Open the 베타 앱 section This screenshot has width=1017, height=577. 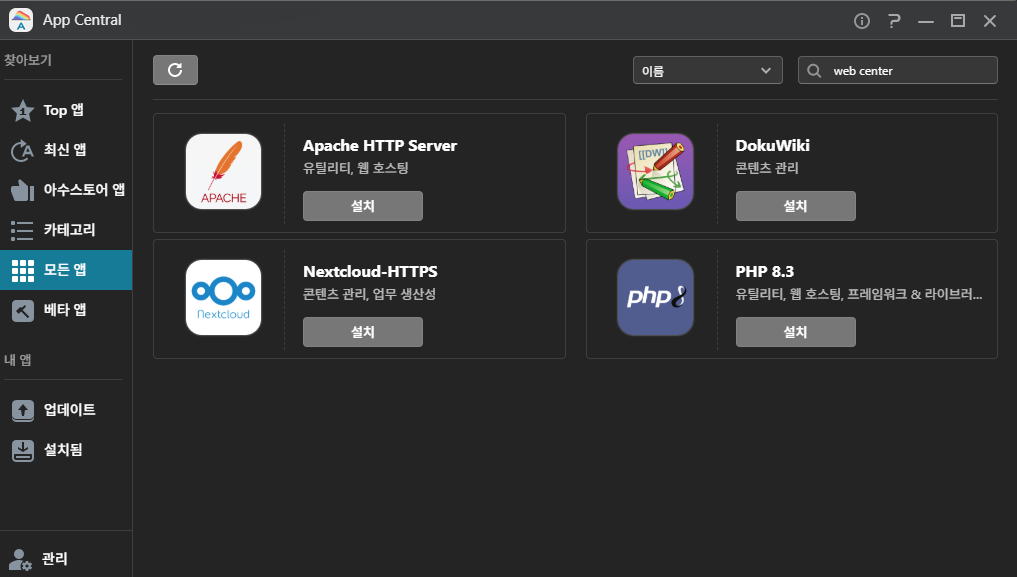pos(66,310)
